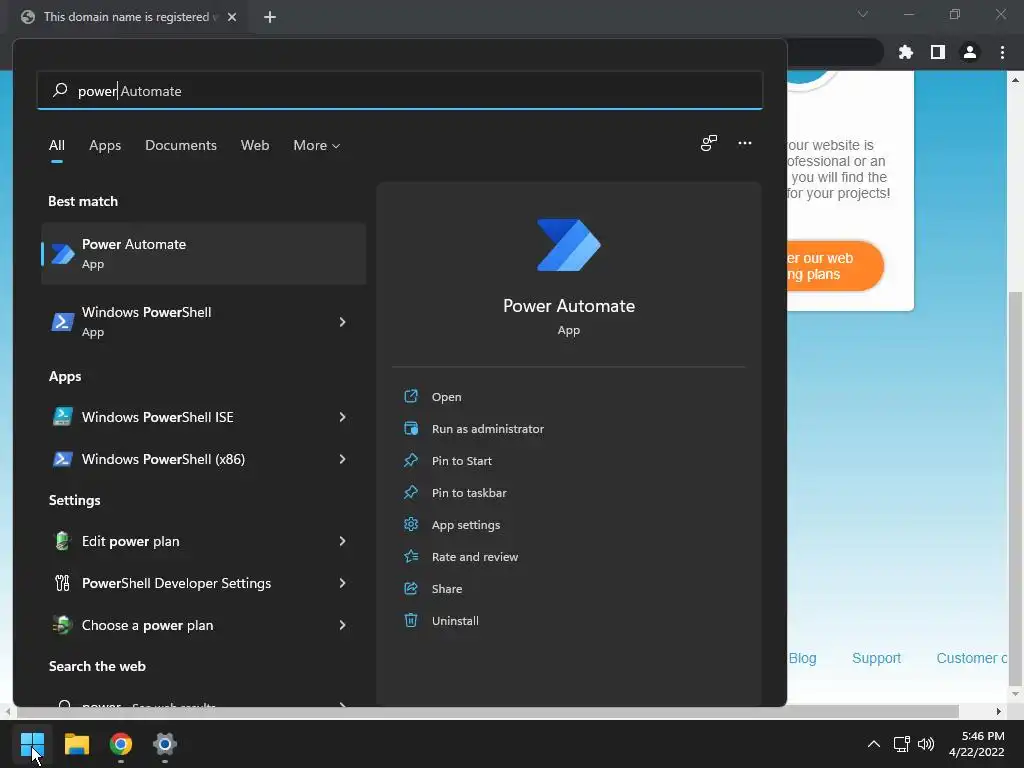Select the Apps search filter tab
The height and width of the screenshot is (768, 1024).
(105, 145)
